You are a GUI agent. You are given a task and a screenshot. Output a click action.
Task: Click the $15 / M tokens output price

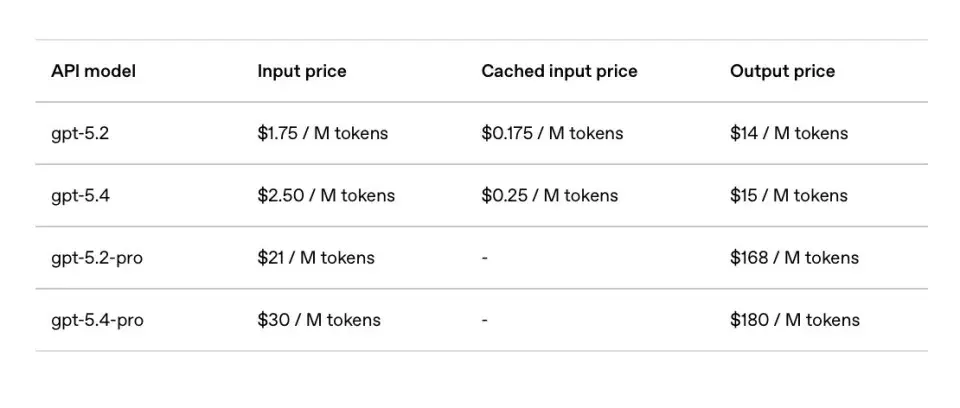(x=789, y=195)
